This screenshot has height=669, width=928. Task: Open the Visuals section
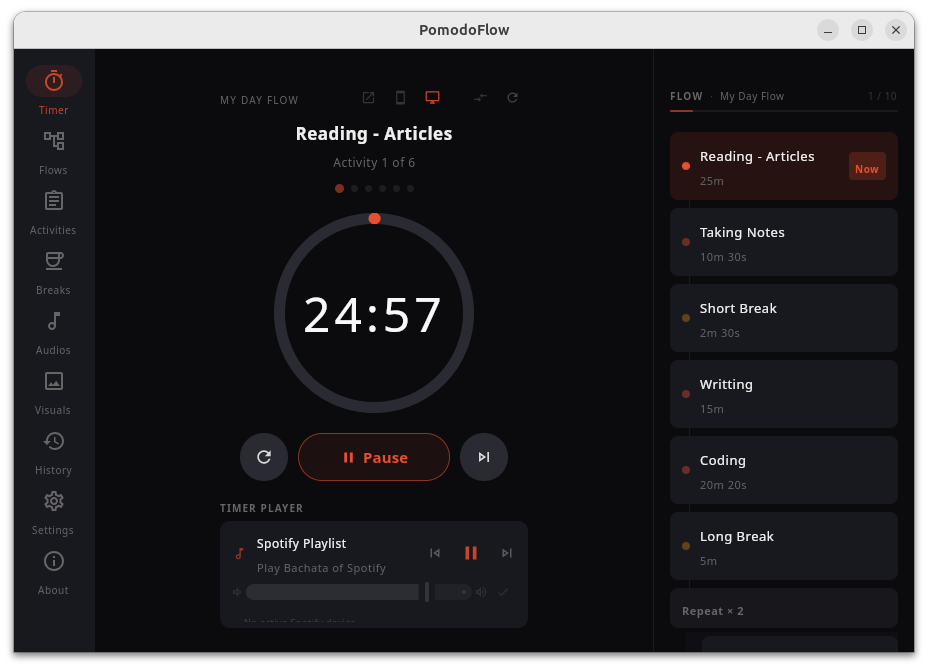point(53,390)
